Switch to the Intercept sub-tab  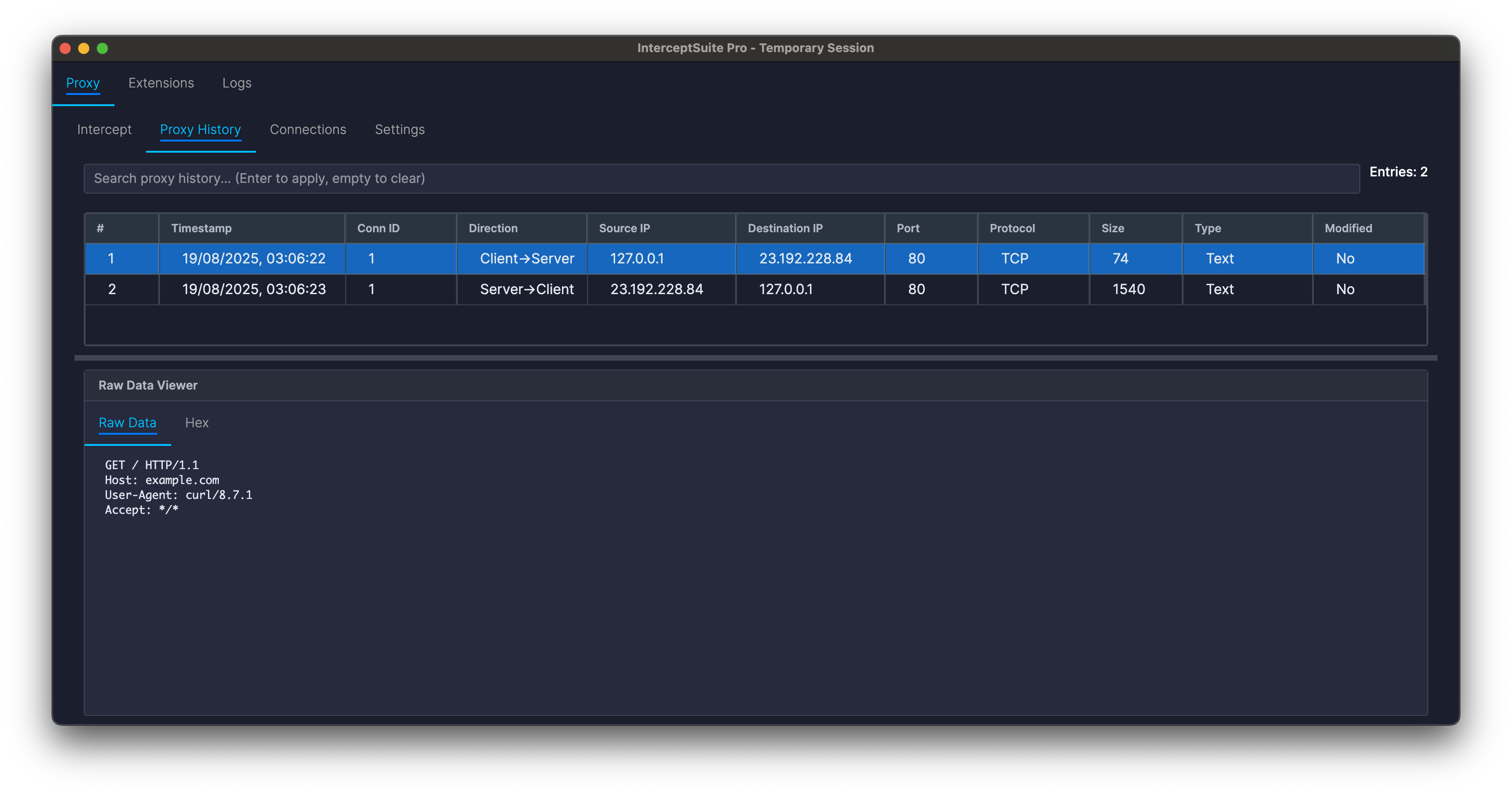click(105, 129)
